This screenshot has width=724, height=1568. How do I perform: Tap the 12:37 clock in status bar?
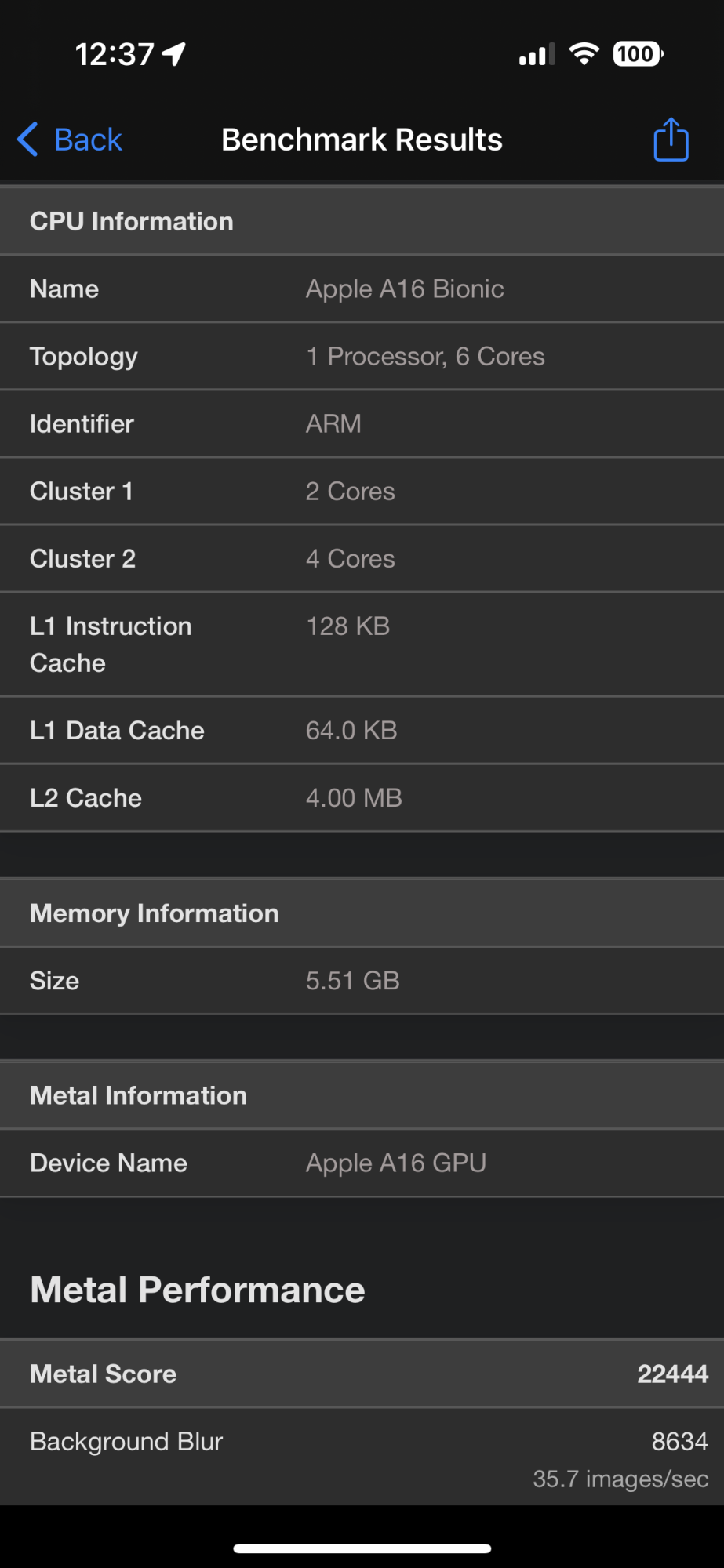(115, 55)
